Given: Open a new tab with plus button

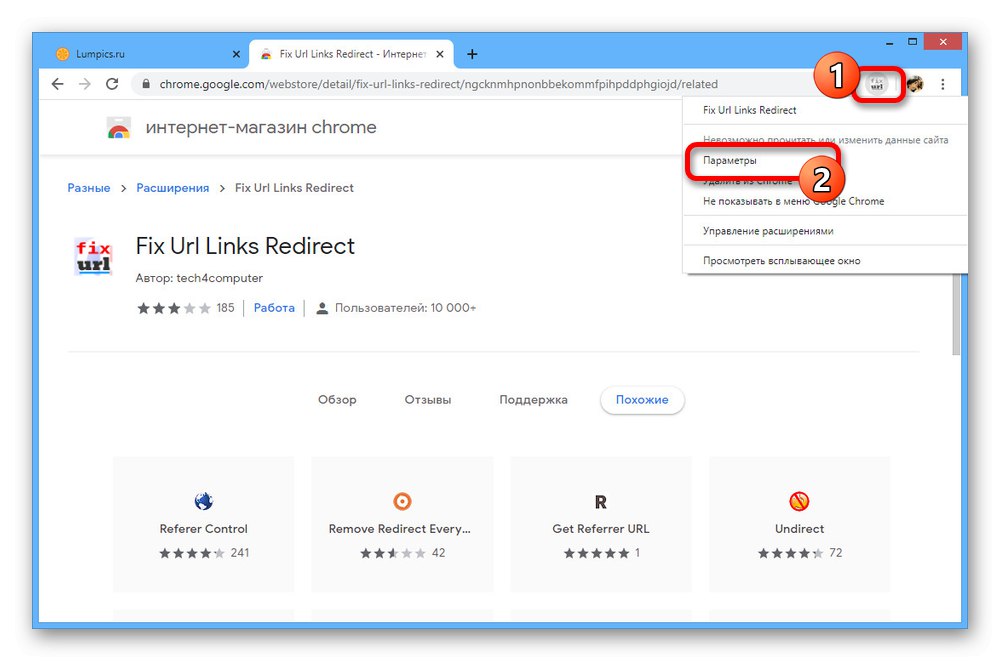Looking at the screenshot, I should pos(472,54).
